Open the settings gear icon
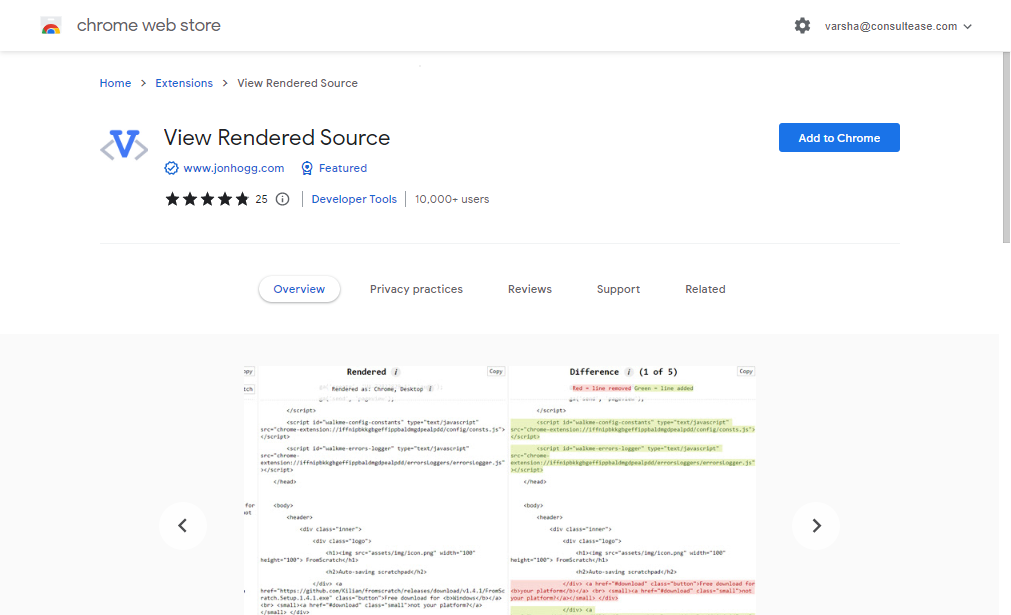1011x615 pixels. tap(802, 26)
